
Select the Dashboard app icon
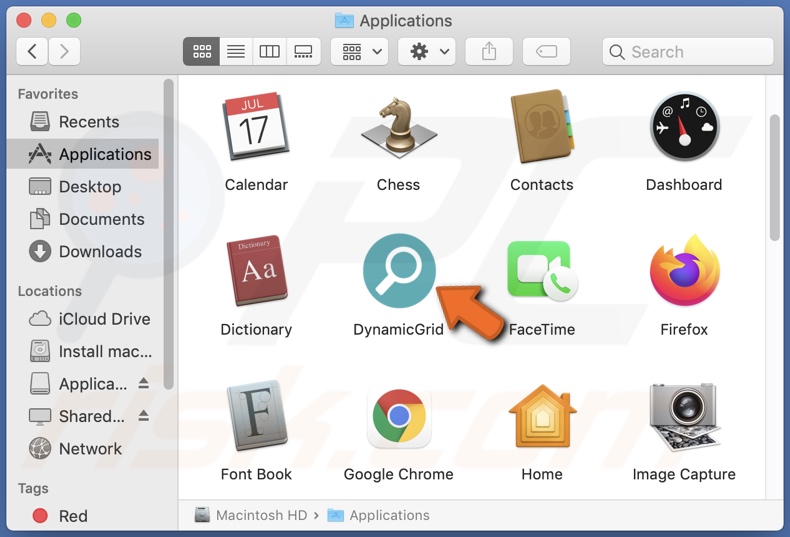point(684,126)
